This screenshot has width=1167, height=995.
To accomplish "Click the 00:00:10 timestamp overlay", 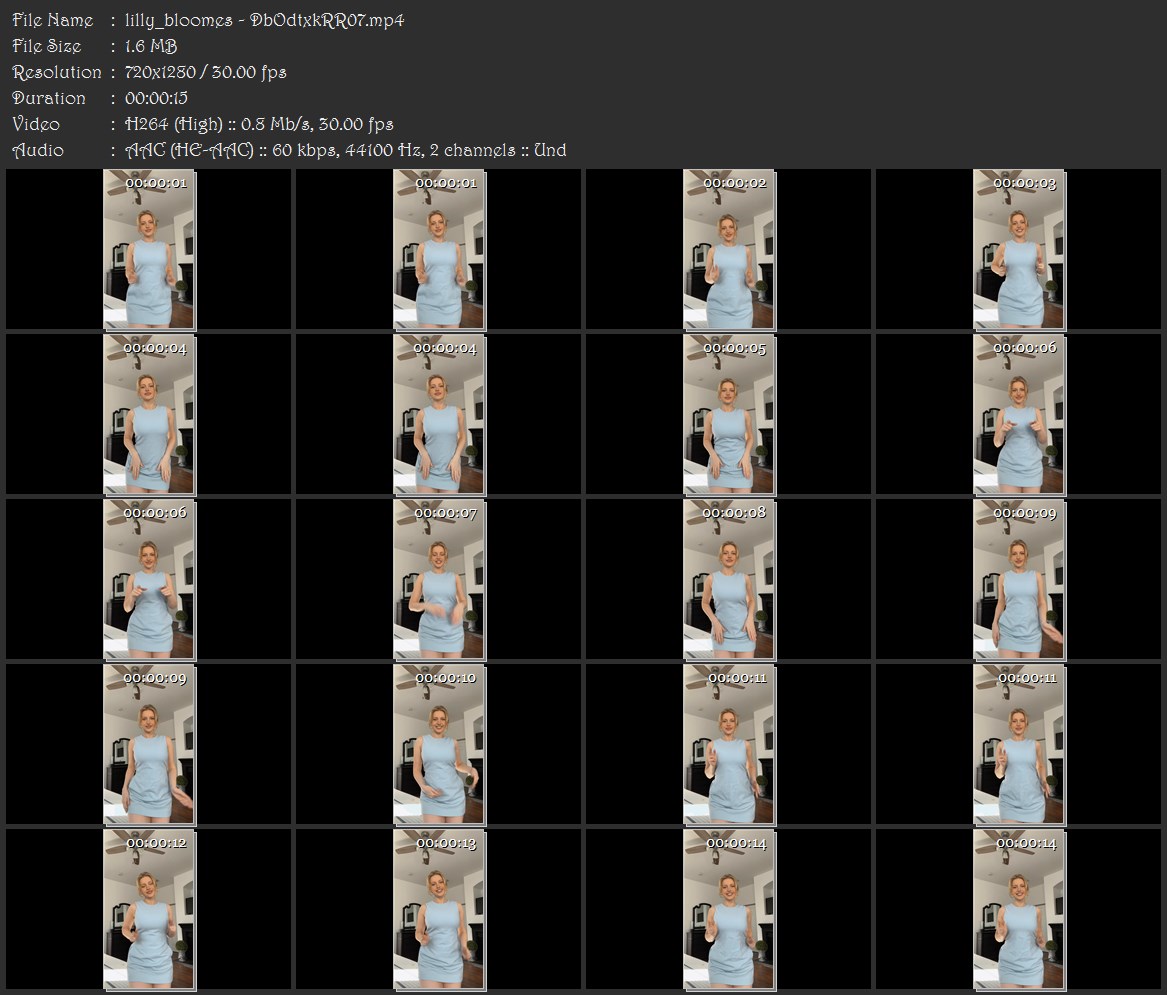I will pos(445,679).
